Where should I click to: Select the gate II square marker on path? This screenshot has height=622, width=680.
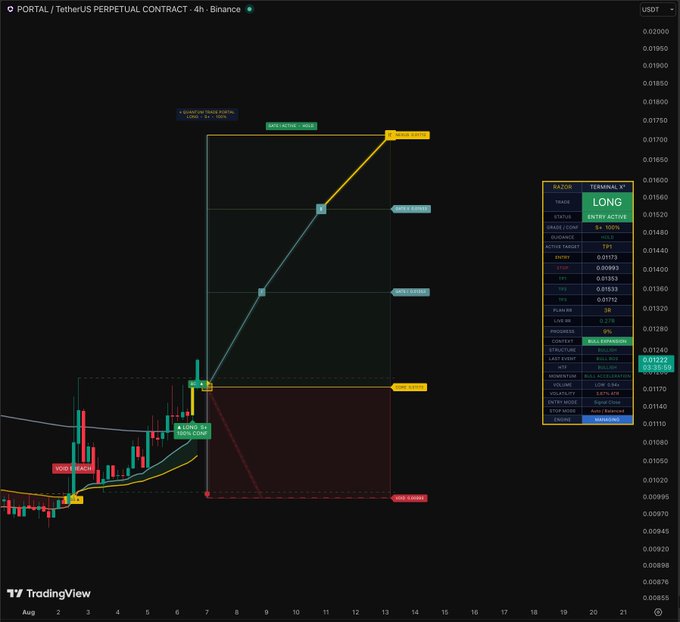point(321,209)
